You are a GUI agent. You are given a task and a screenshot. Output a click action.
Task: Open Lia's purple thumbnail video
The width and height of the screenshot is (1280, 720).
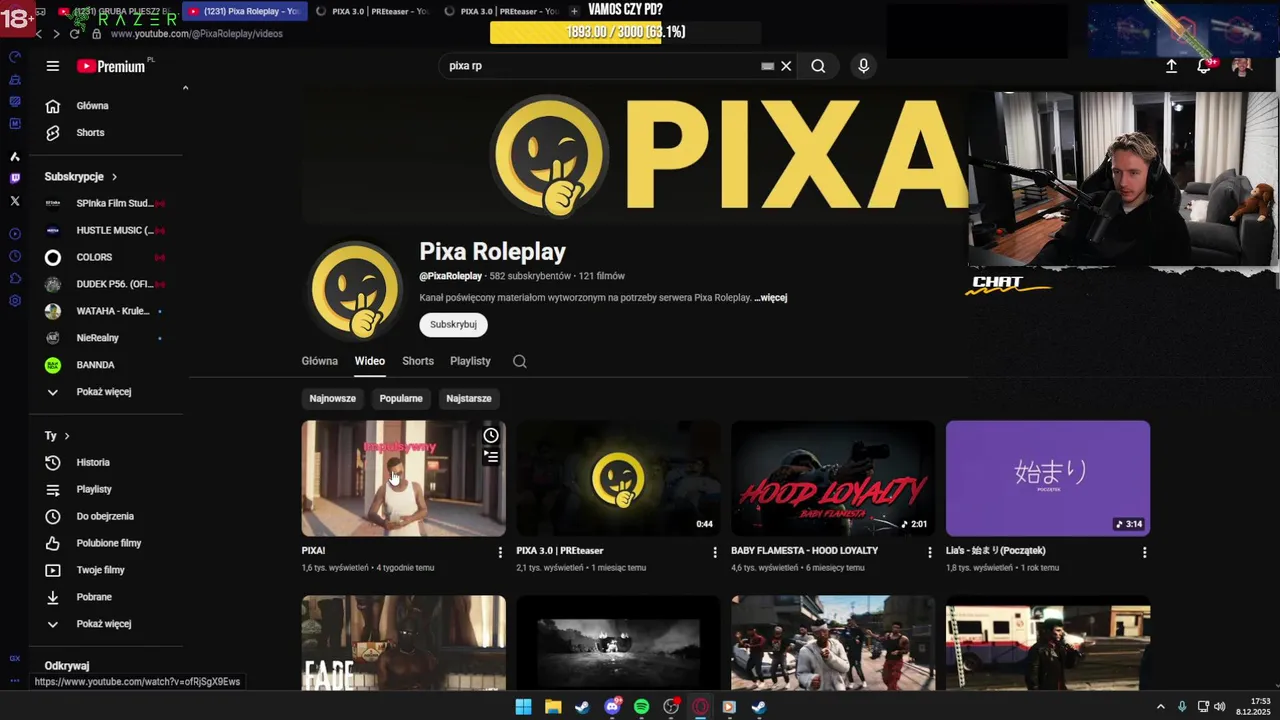(x=1048, y=478)
